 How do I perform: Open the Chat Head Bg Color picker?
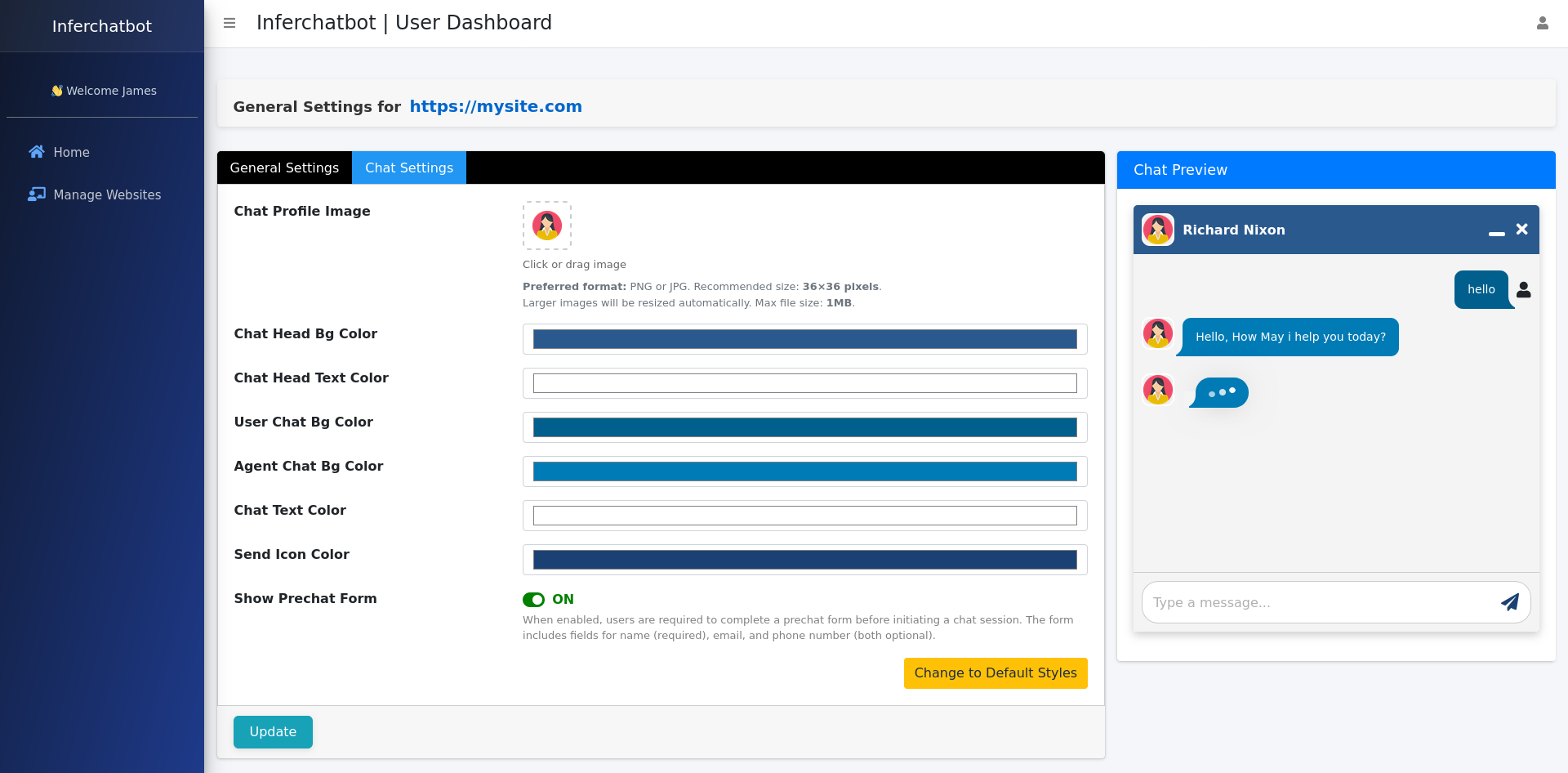tap(804, 339)
